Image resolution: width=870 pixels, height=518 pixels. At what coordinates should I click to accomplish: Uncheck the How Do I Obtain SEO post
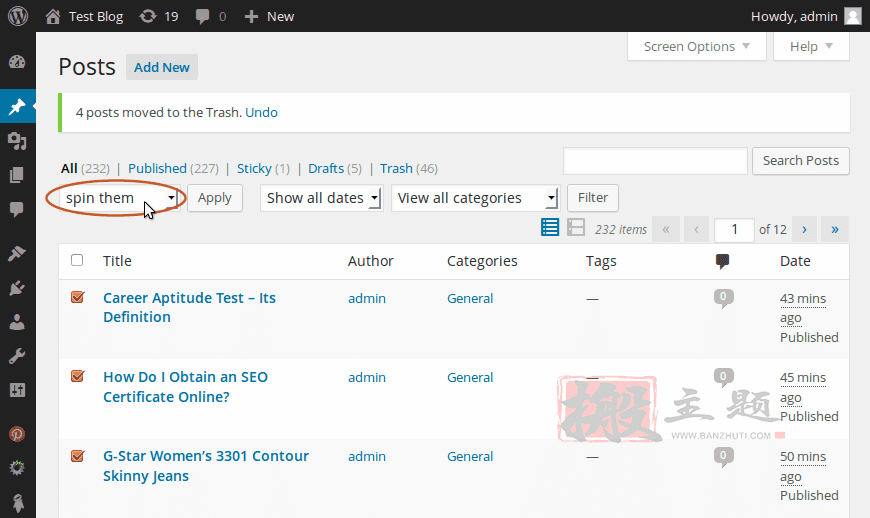[x=77, y=376]
